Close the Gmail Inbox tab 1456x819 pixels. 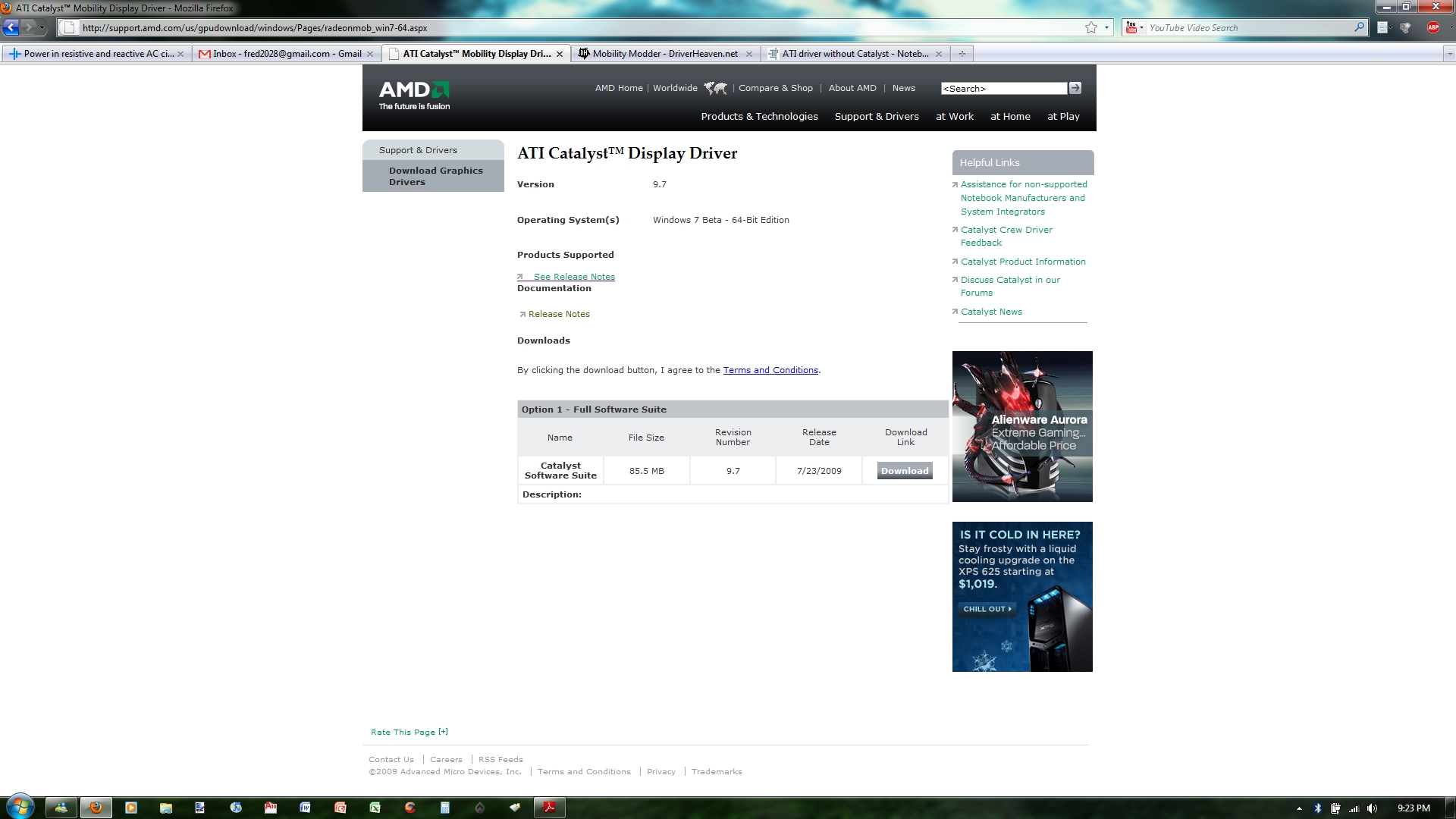point(370,54)
